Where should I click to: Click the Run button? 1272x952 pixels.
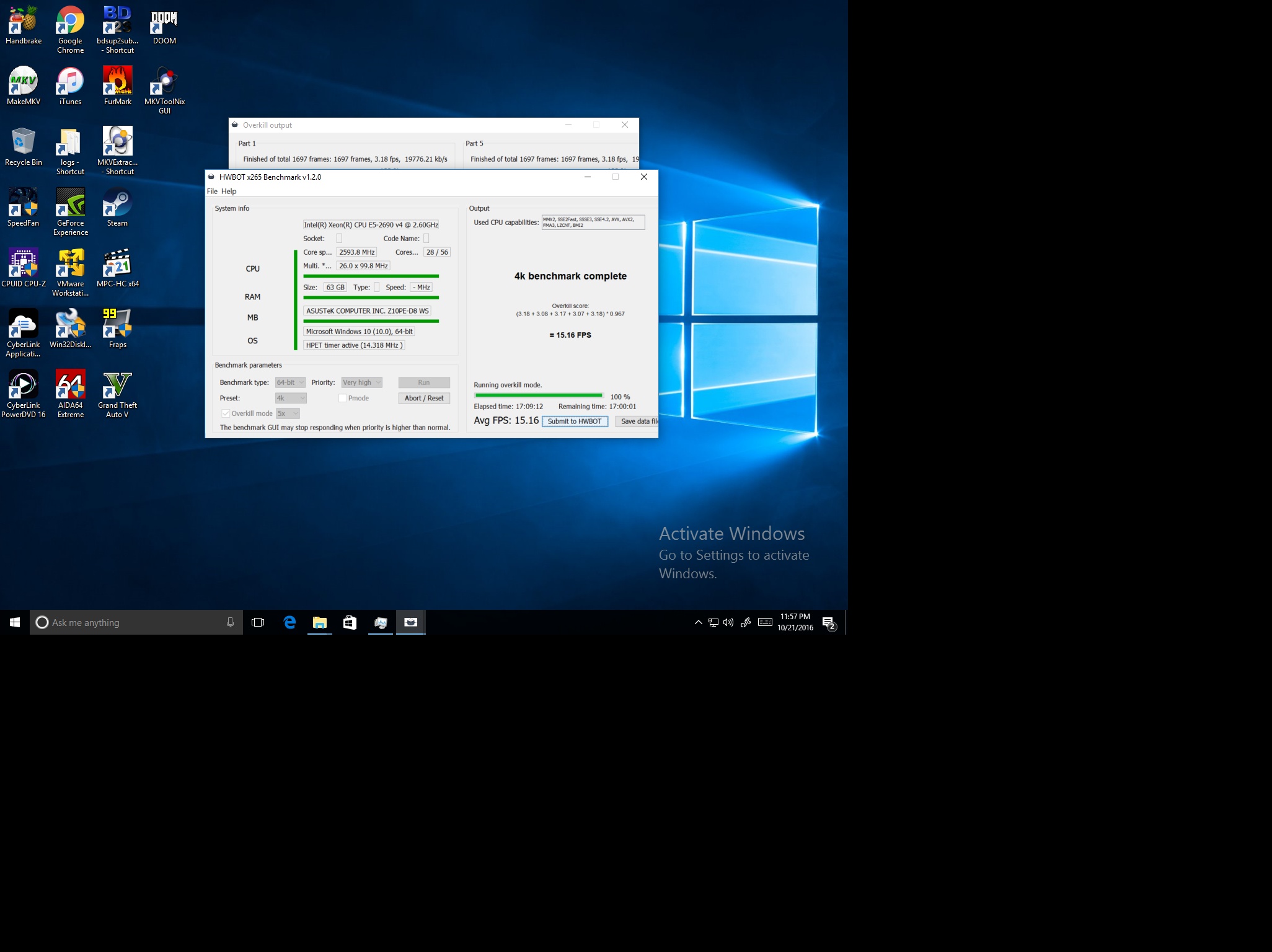point(424,382)
